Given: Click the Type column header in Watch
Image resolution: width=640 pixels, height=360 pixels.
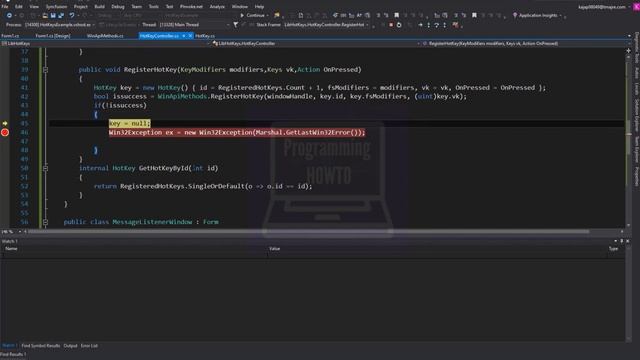Looking at the screenshot, I should pos(613,249).
